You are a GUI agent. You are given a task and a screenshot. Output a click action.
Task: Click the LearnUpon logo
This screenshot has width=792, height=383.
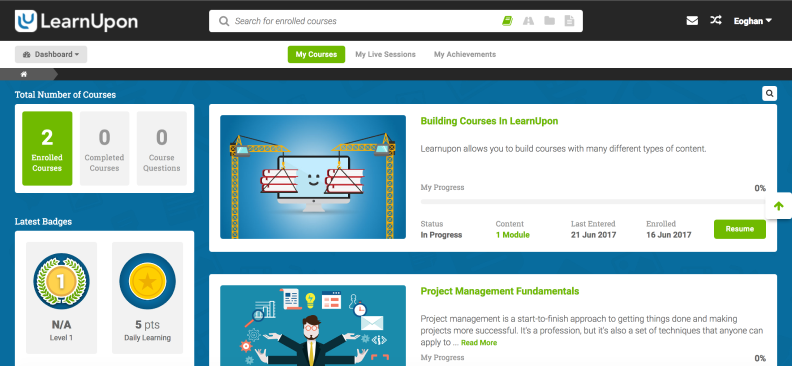pos(76,21)
